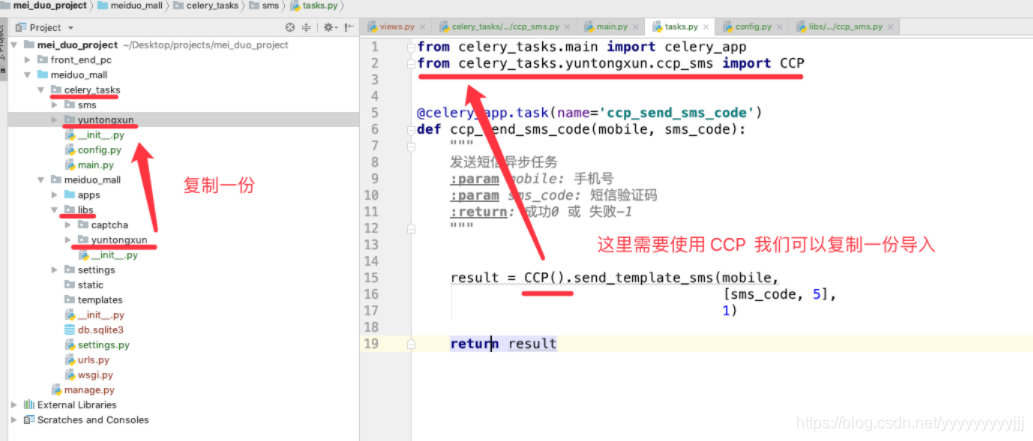Viewport: 1033px width, 441px height.
Task: Fold the function at line 6
Action: click(411, 129)
